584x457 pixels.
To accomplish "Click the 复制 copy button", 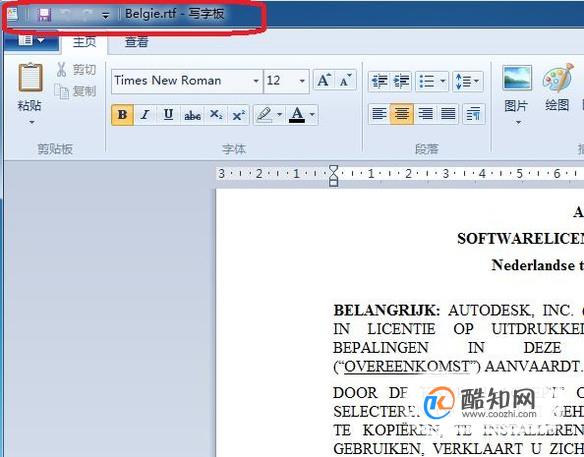I will pos(76,91).
